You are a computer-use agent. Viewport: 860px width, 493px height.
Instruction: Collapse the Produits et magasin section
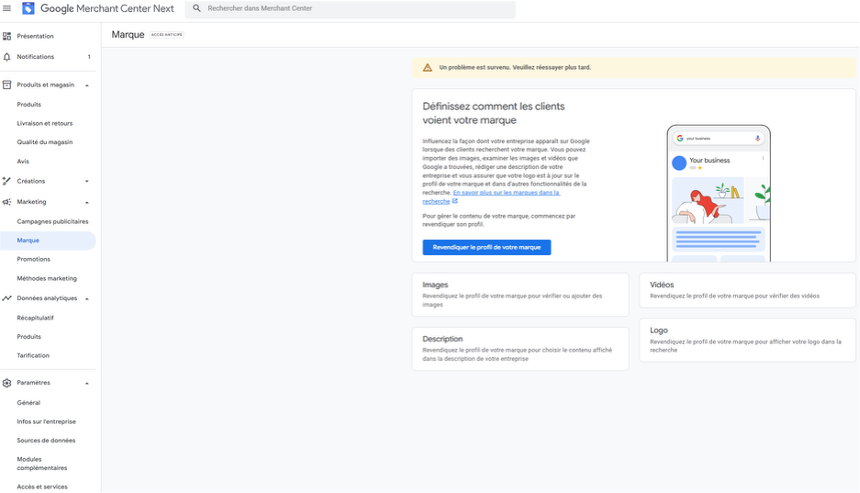87,85
